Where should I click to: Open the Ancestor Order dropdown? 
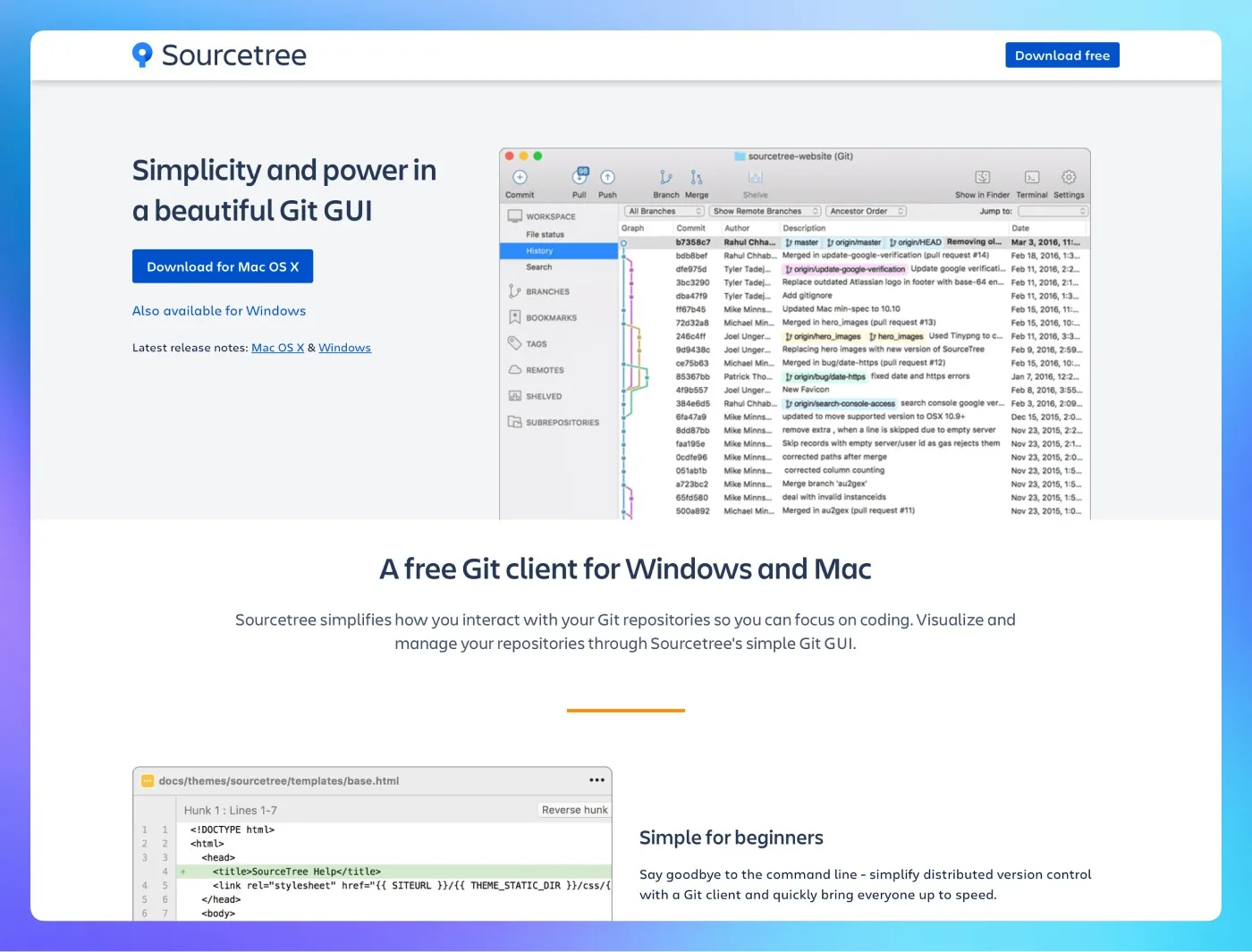(866, 211)
